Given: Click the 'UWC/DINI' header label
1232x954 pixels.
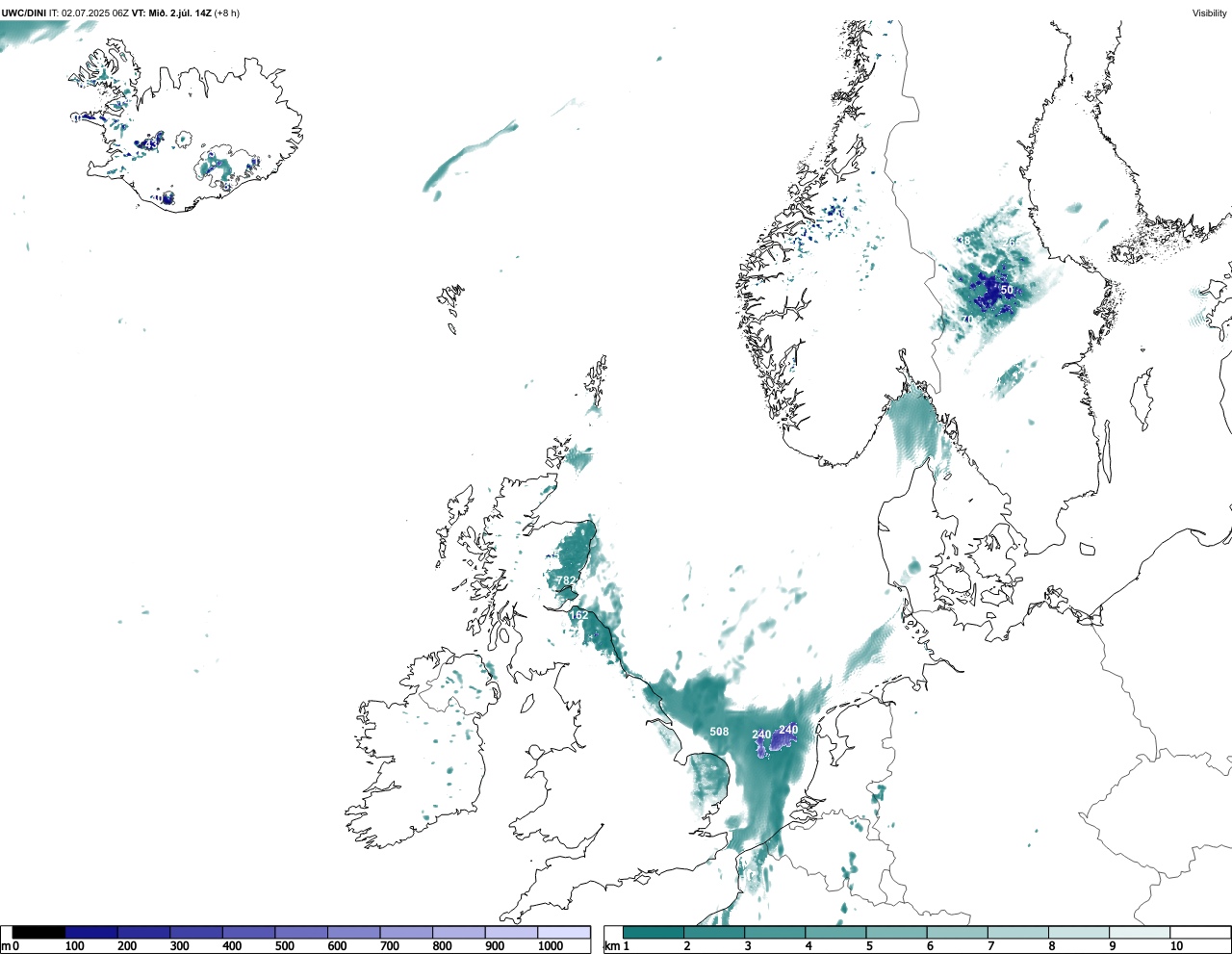Looking at the screenshot, I should [x=24, y=13].
